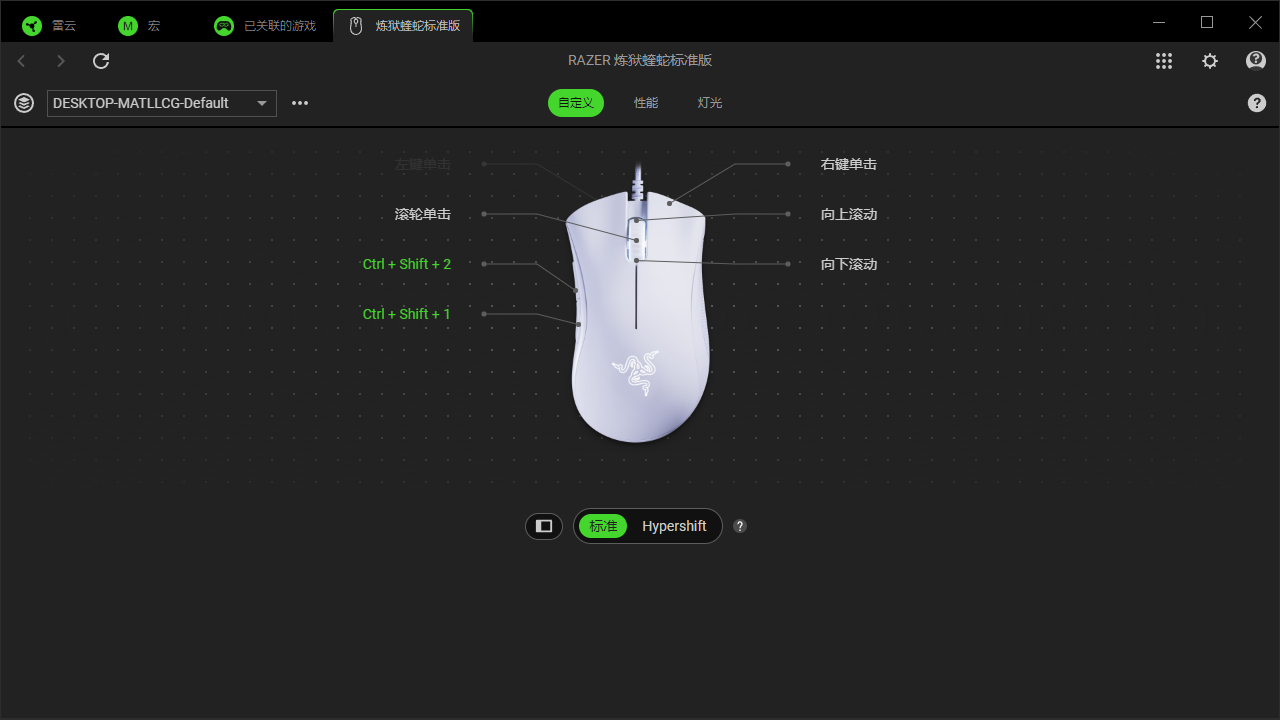Image resolution: width=1280 pixels, height=720 pixels.
Task: Open the Razer 雷云 (Synapse) tab icon
Action: pyautogui.click(x=32, y=24)
